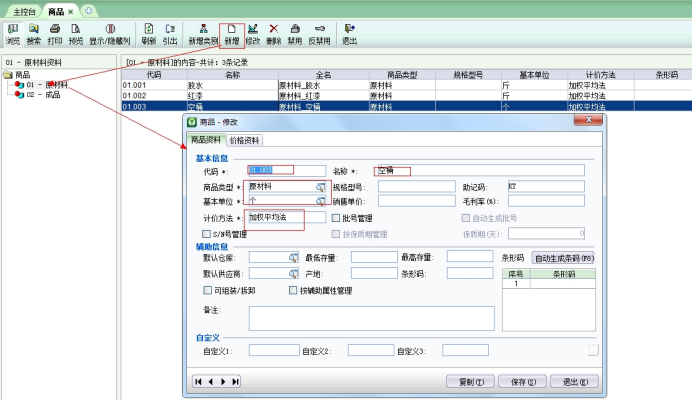Switch to the 主控台 tab

pyautogui.click(x=22, y=9)
